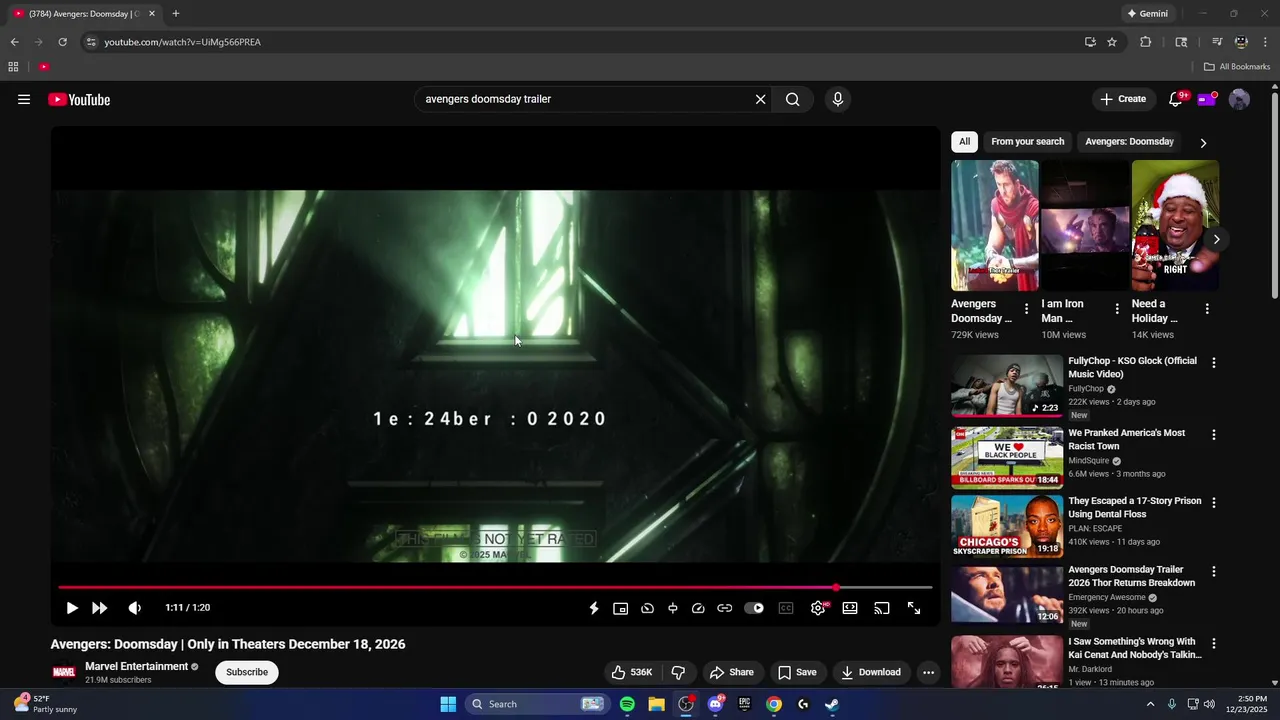
Task: Open options for I am Iron Man Short
Action: point(1117,309)
